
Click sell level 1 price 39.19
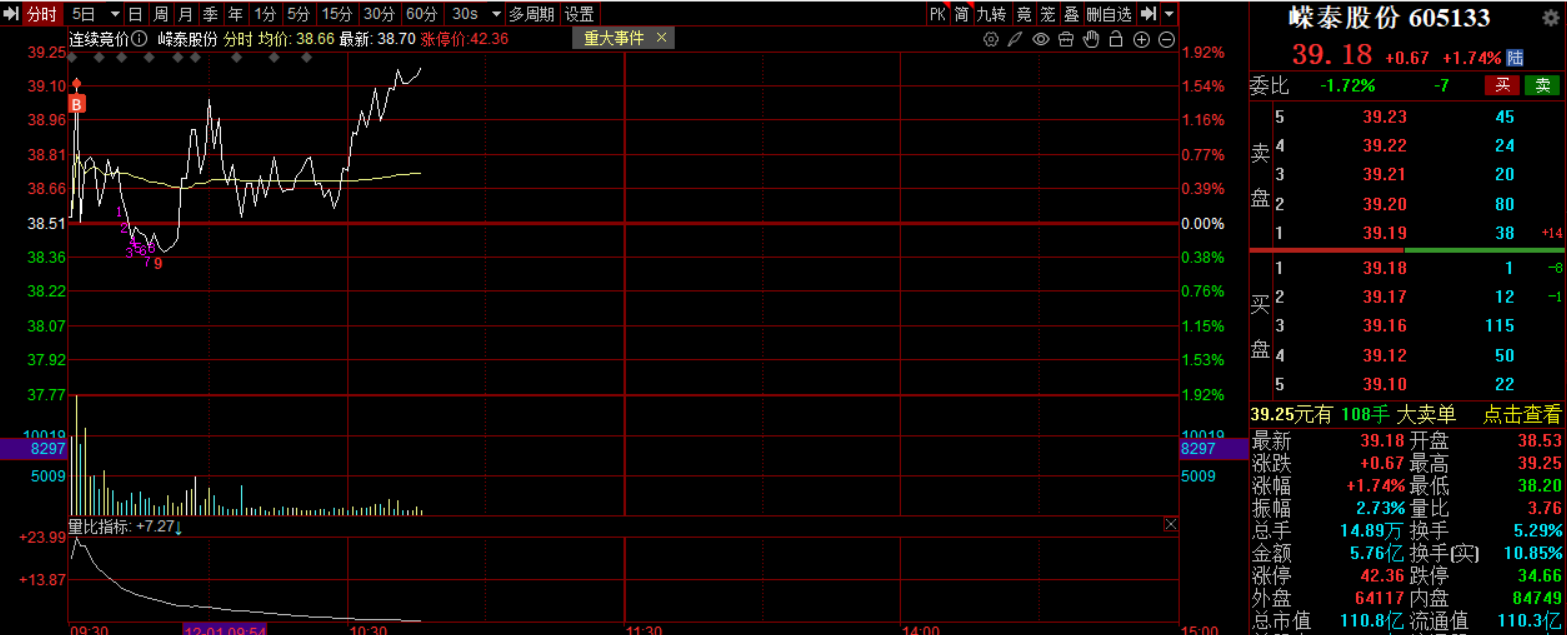(x=1384, y=233)
